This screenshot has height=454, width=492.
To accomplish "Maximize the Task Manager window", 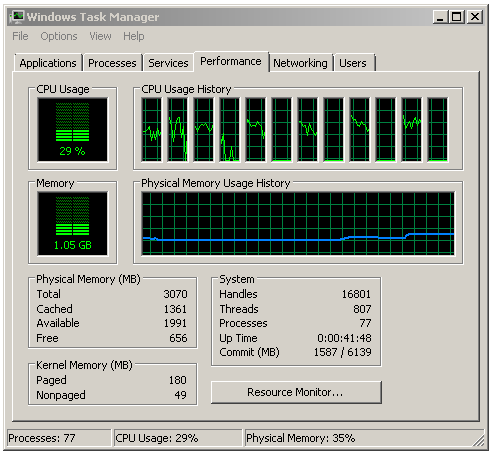I will coord(457,17).
